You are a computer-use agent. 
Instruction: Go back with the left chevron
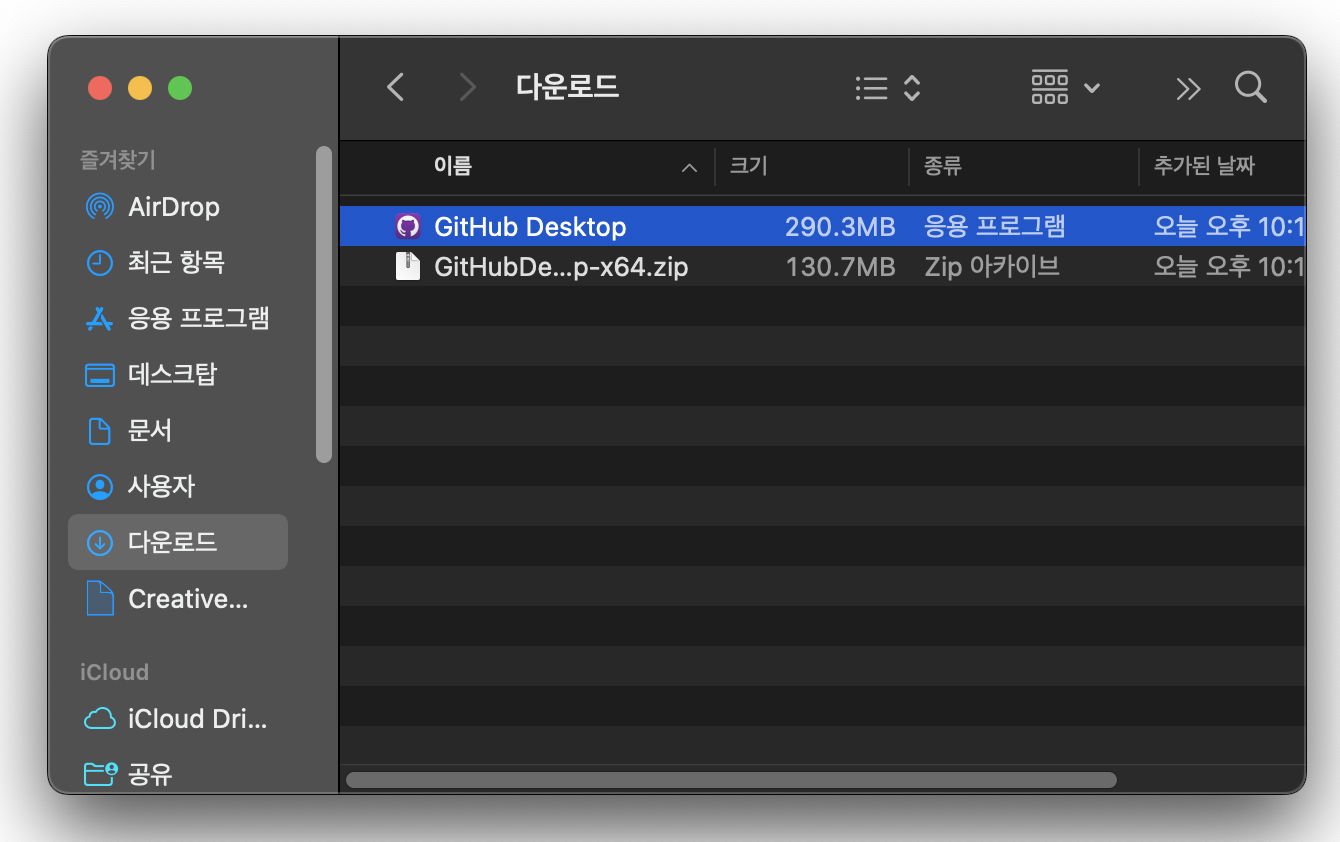[396, 88]
